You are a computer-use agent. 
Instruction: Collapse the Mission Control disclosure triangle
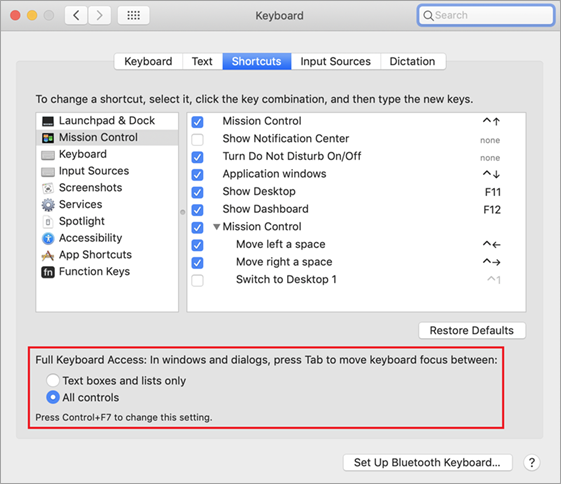(216, 227)
